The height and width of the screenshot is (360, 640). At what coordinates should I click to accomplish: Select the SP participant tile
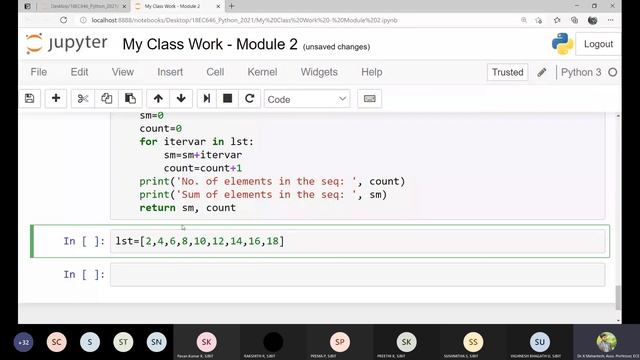tap(340, 342)
